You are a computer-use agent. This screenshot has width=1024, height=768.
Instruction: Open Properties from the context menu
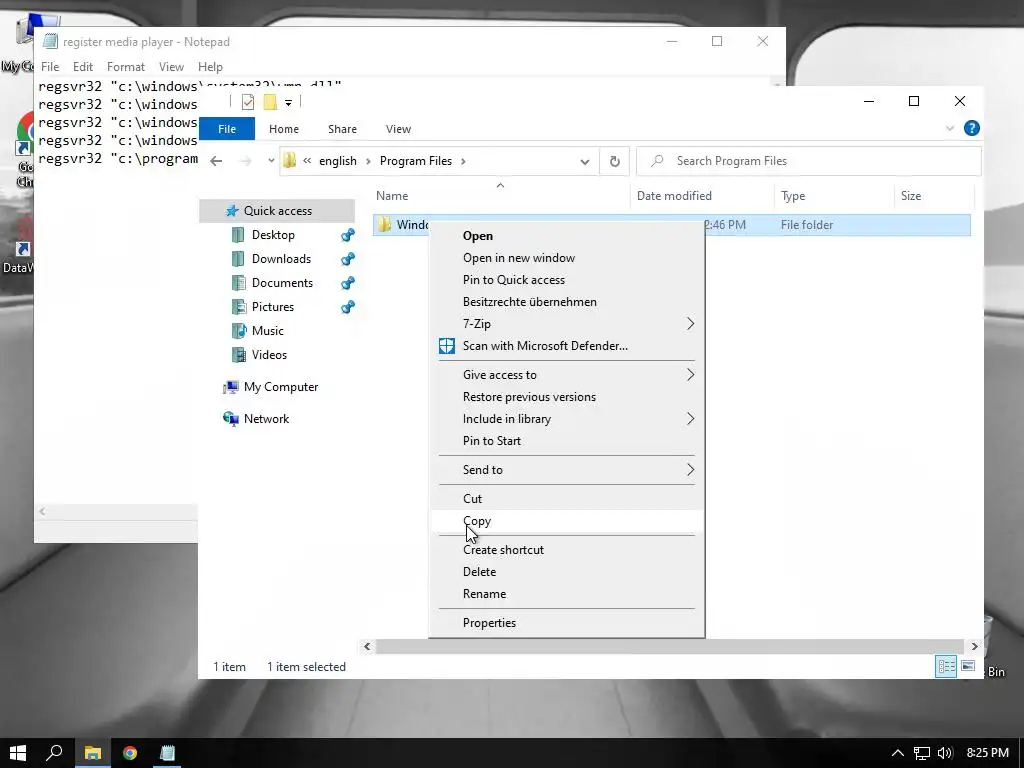tap(566, 623)
